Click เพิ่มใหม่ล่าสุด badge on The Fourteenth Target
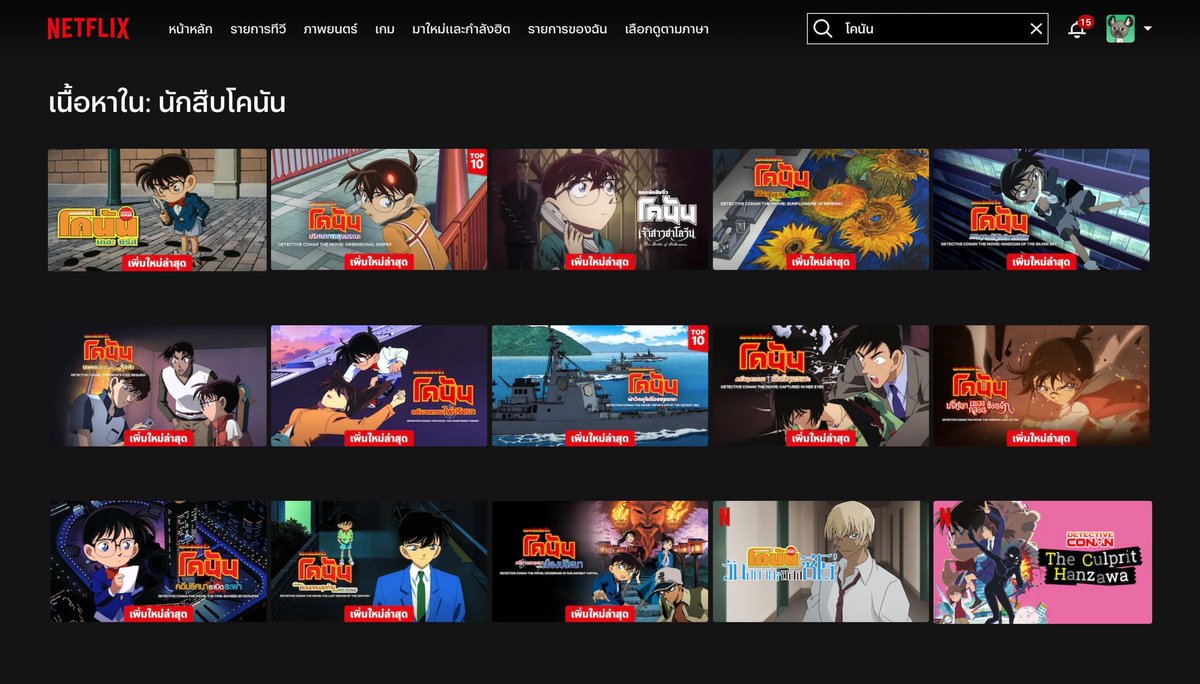This screenshot has width=1200, height=684. (x=379, y=438)
